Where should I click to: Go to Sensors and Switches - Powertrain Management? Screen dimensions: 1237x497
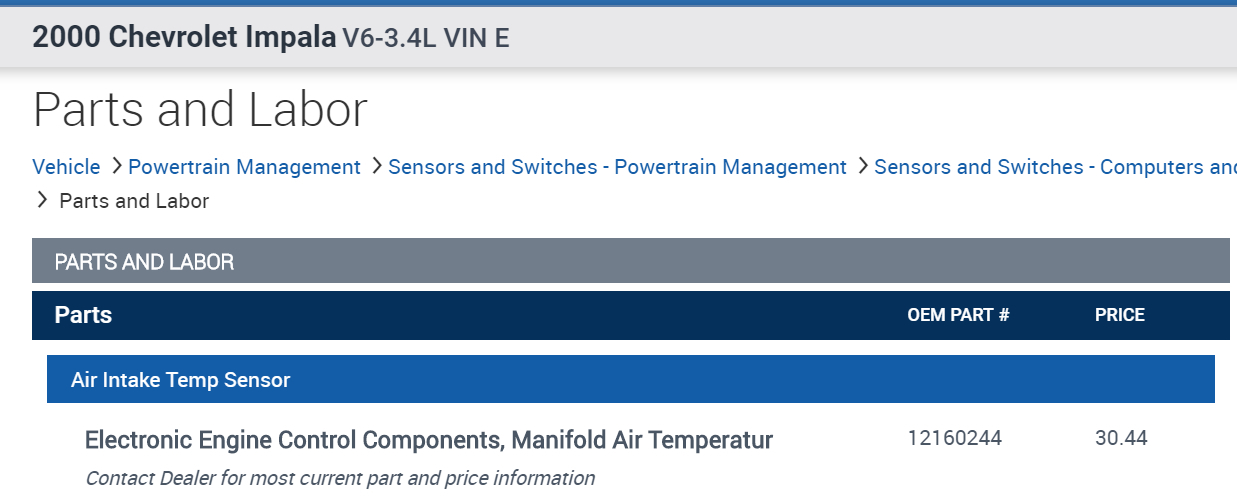pyautogui.click(x=617, y=167)
